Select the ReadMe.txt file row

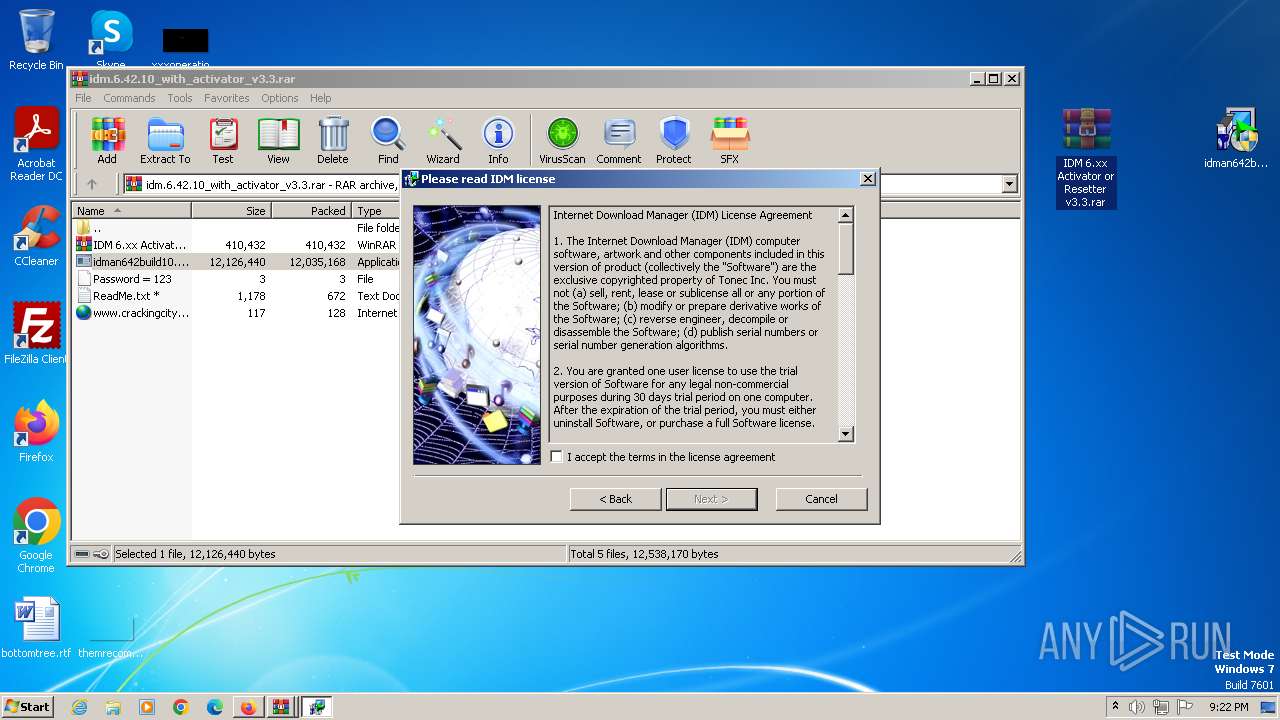tap(236, 296)
